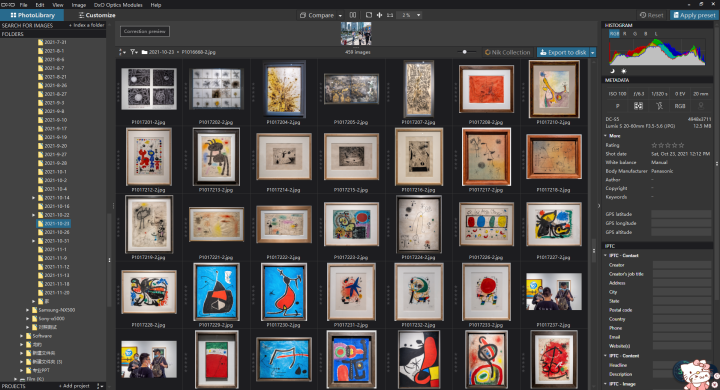Click the 1:1 zoom icon in toolbar
Image resolution: width=720 pixels, height=390 pixels.
(x=390, y=15)
